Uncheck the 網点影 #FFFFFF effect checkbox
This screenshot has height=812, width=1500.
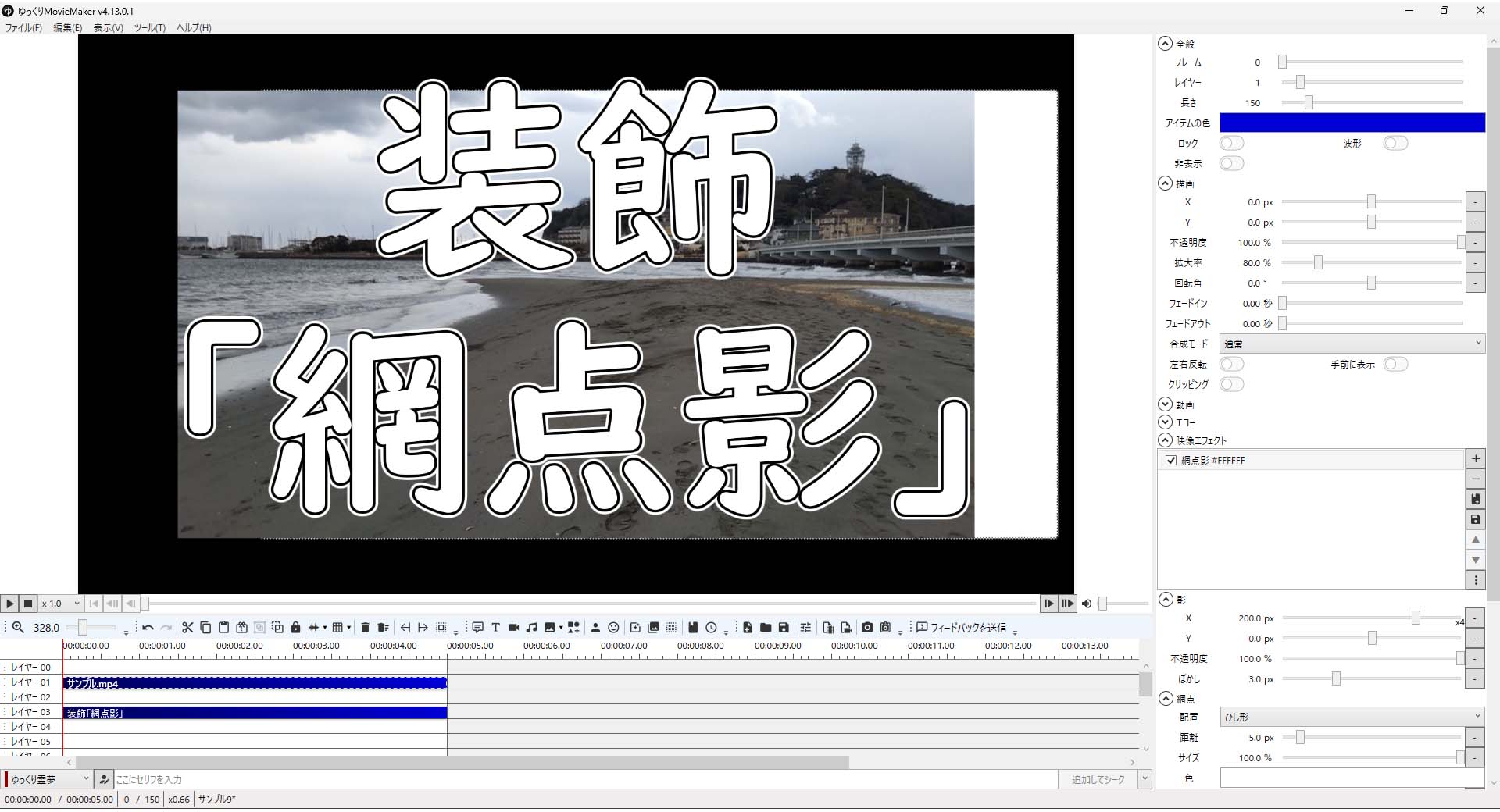[1170, 461]
